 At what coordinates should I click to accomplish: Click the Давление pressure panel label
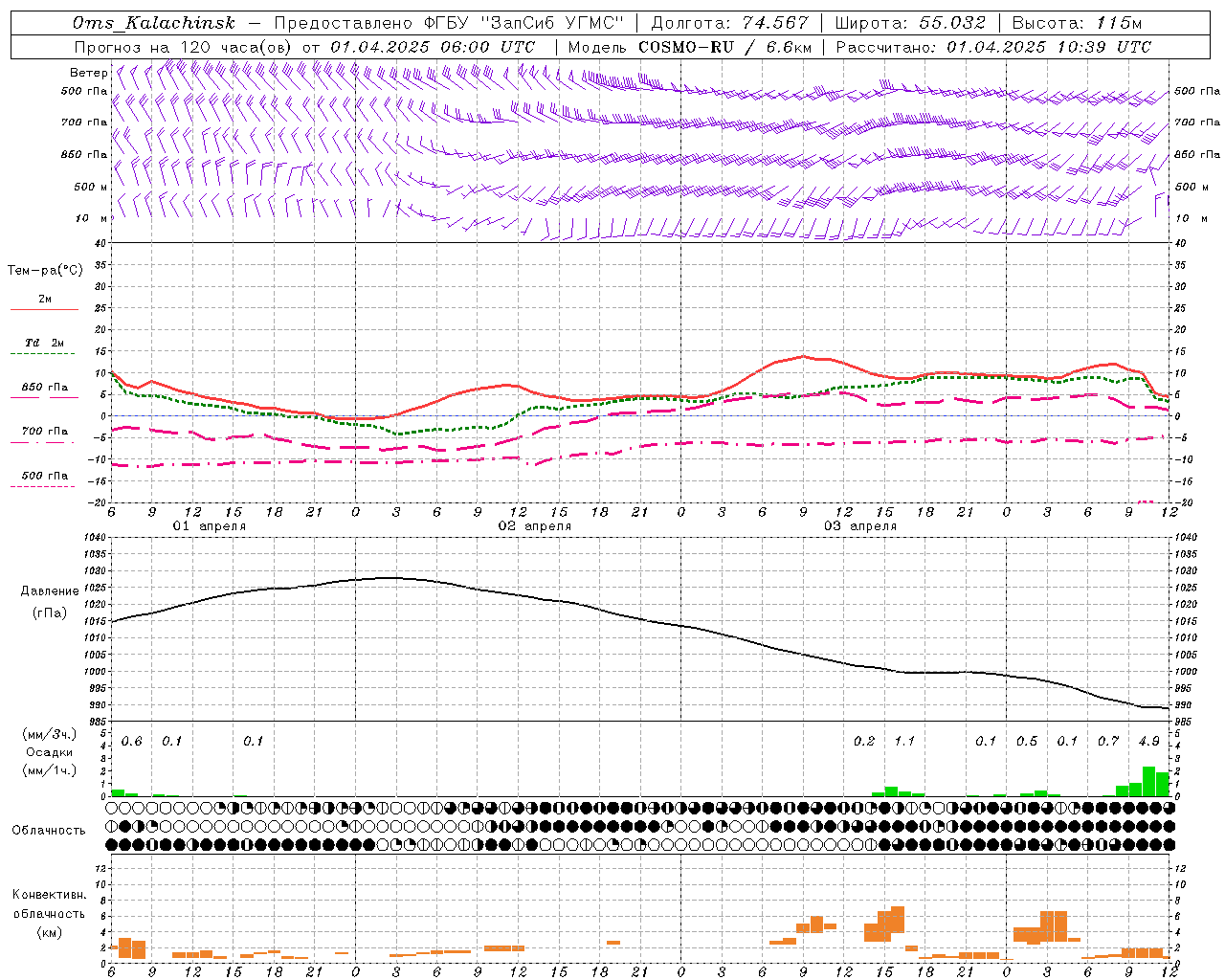coord(50,591)
